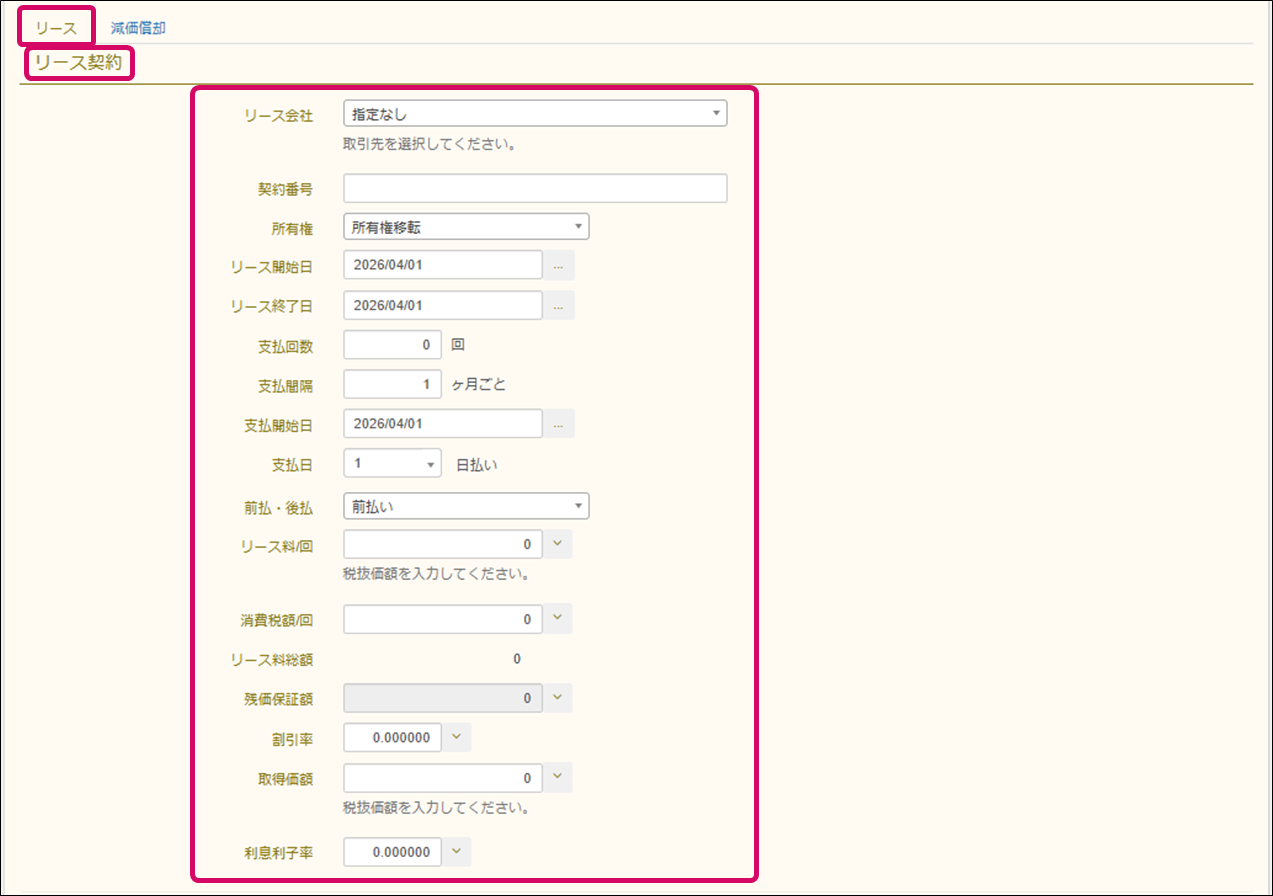The image size is (1273, 896).
Task: Switch to the 減価償却 tab
Action: pos(138,28)
